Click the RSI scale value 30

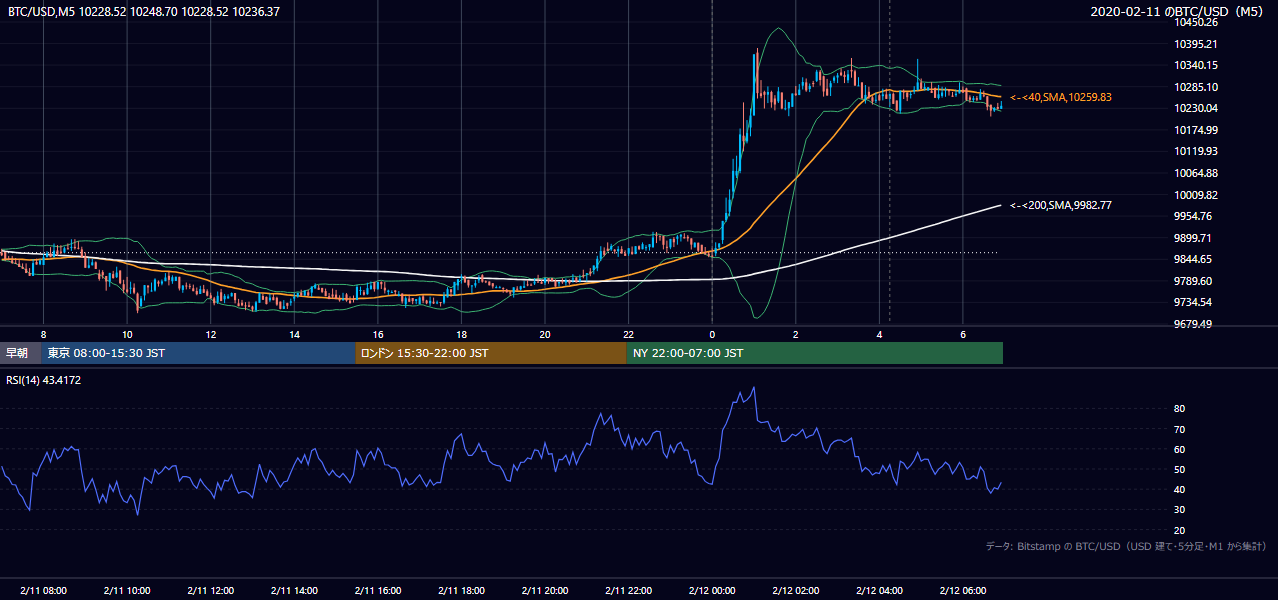(1180, 510)
